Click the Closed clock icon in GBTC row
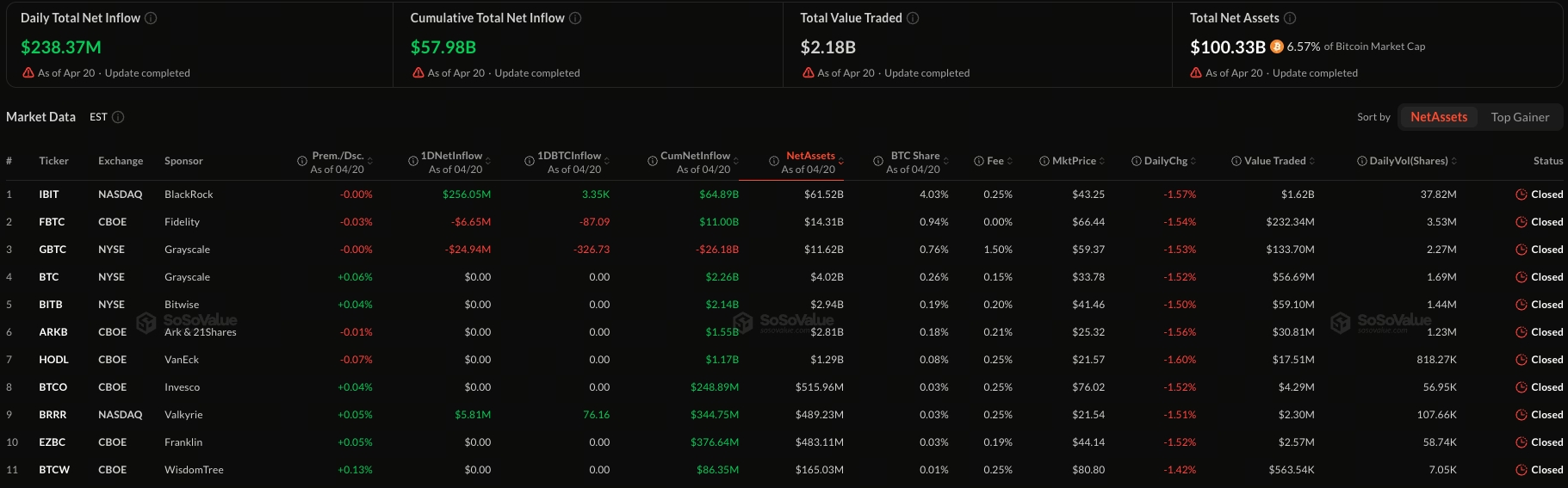Image resolution: width=1568 pixels, height=488 pixels. pyautogui.click(x=1522, y=250)
